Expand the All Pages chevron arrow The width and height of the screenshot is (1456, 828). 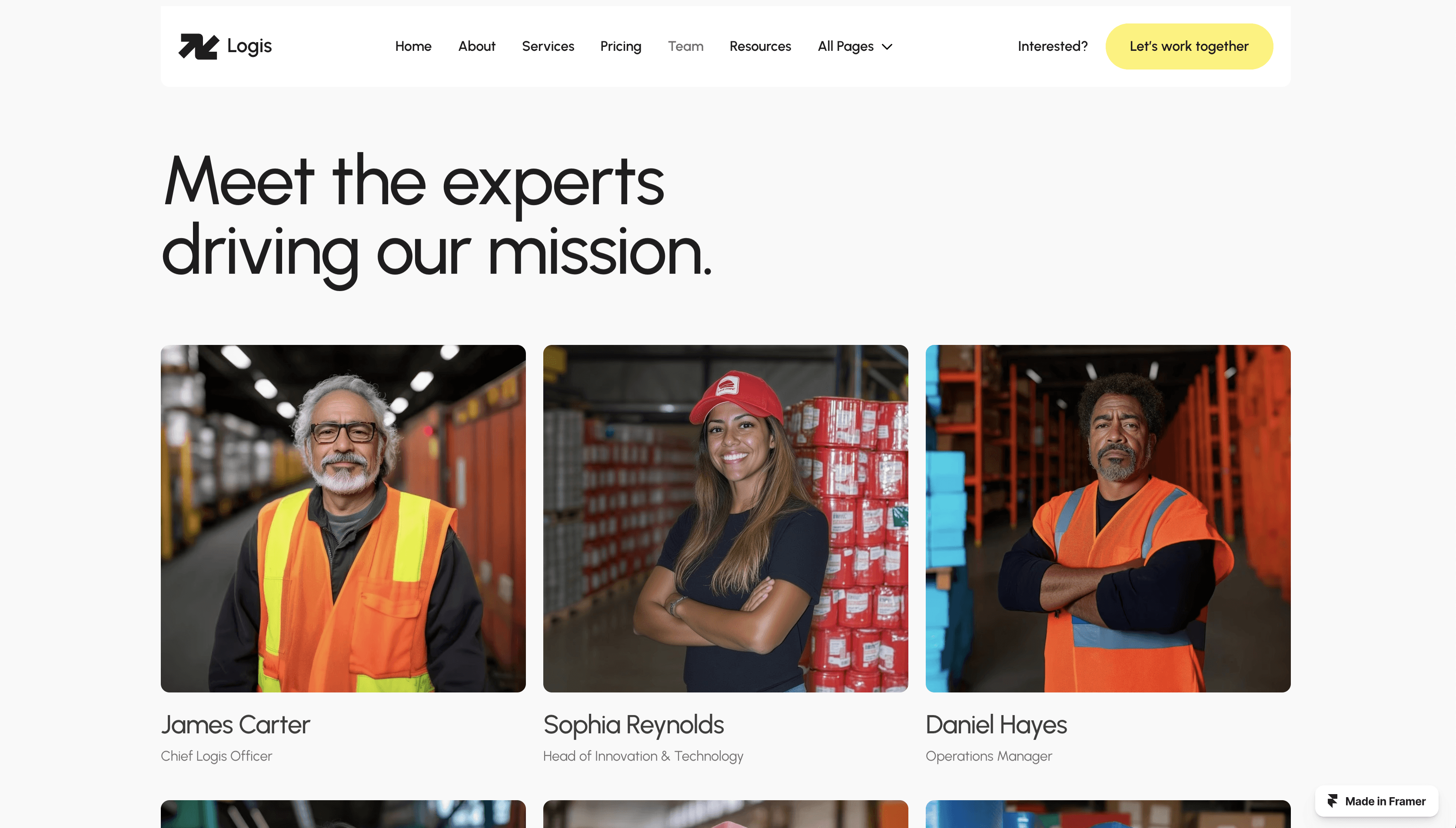click(887, 46)
